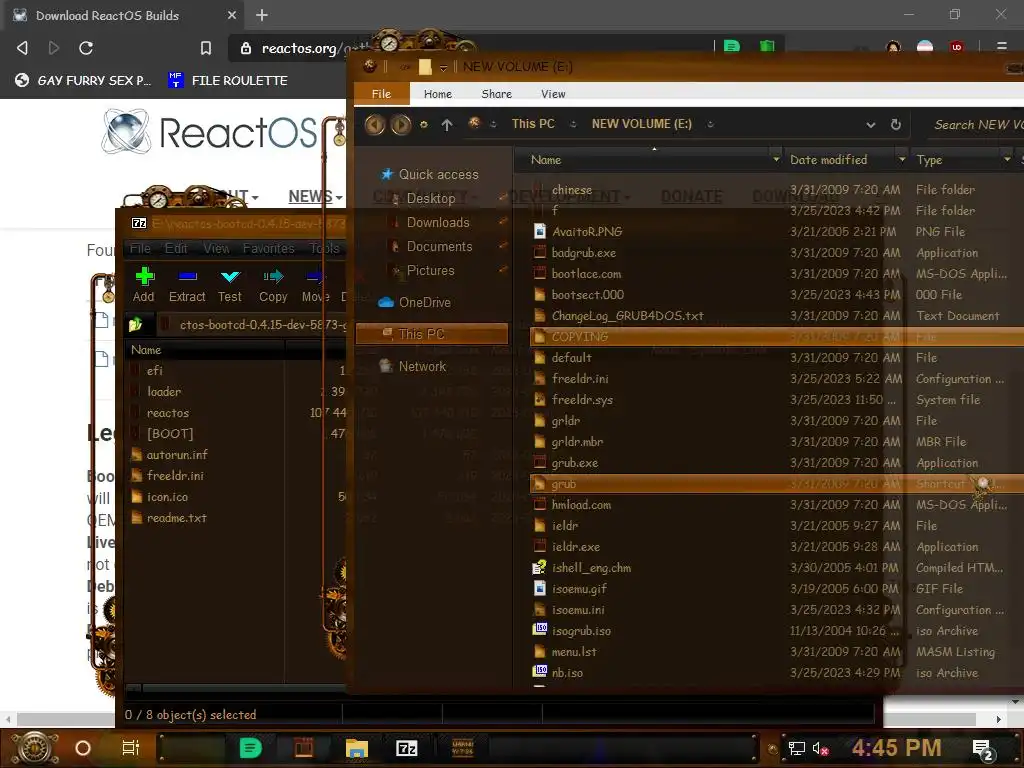Select AvaitoR.PNG in Explorer
The height and width of the screenshot is (768, 1024).
coord(586,231)
